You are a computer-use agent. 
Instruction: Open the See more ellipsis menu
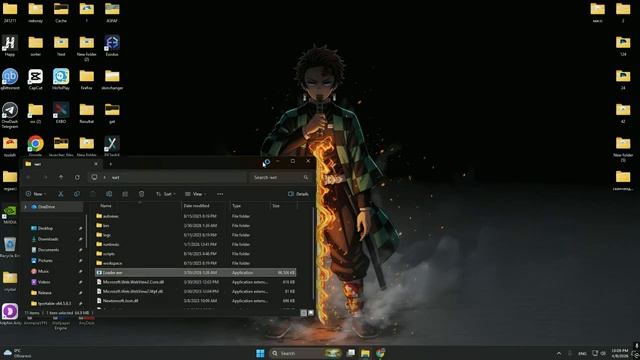[x=220, y=194]
